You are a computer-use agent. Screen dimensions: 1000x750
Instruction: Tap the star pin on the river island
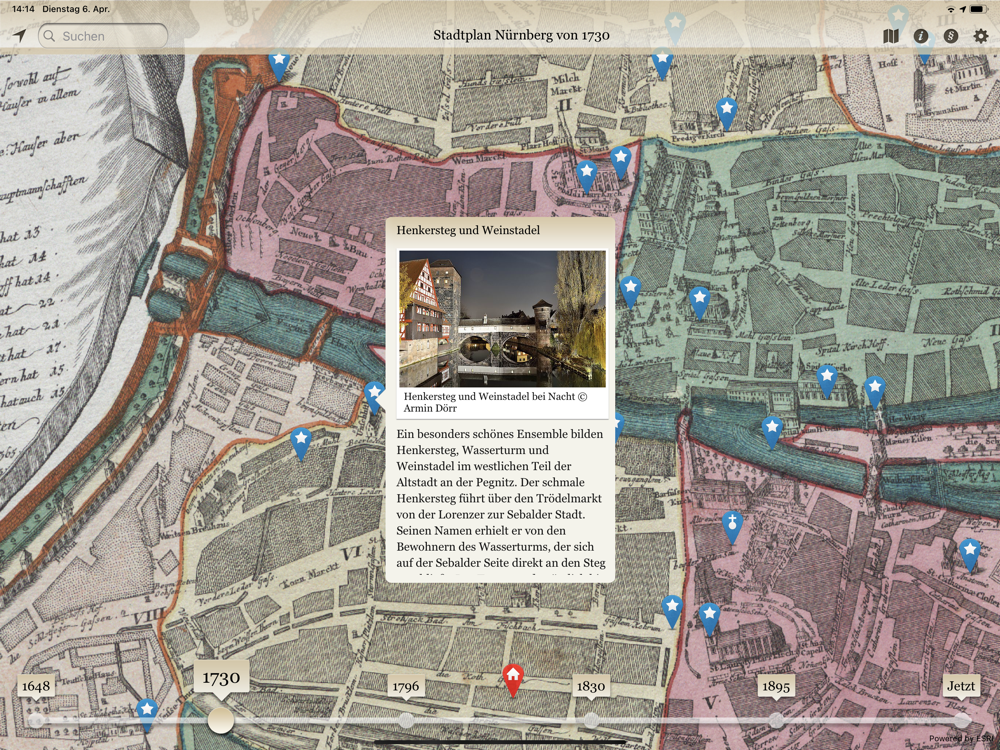tap(772, 432)
